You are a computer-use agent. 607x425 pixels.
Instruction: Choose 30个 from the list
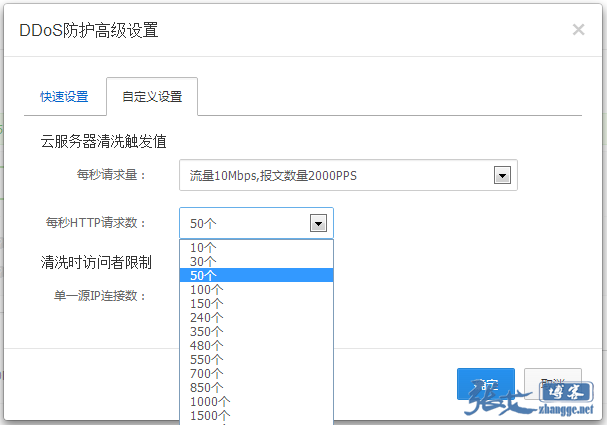[x=203, y=261]
